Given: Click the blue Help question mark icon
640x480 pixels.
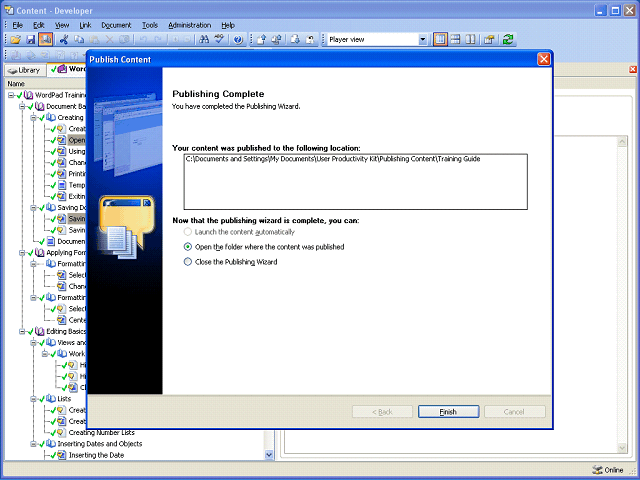Looking at the screenshot, I should pyautogui.click(x=238, y=40).
